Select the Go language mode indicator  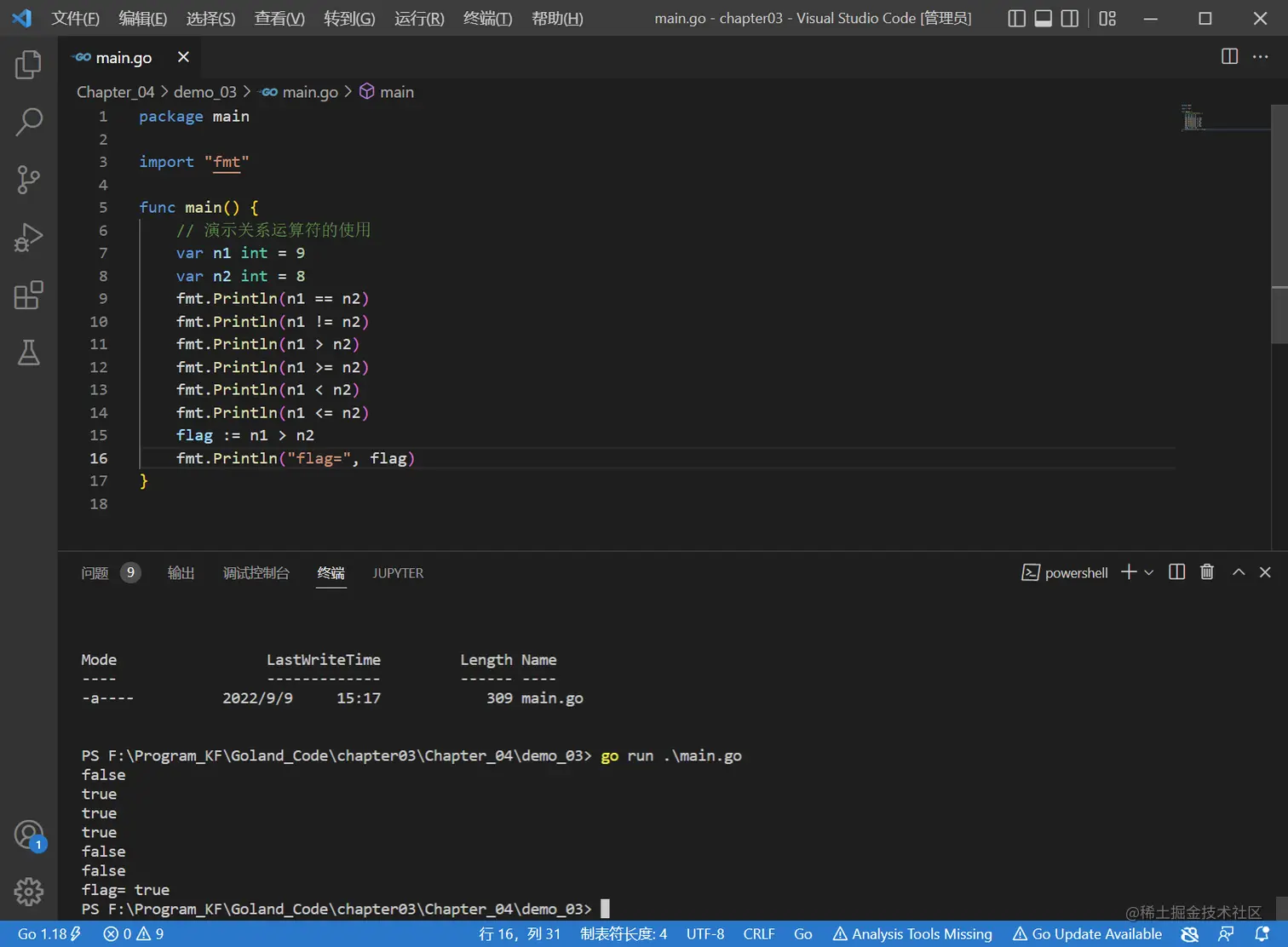pyautogui.click(x=802, y=934)
